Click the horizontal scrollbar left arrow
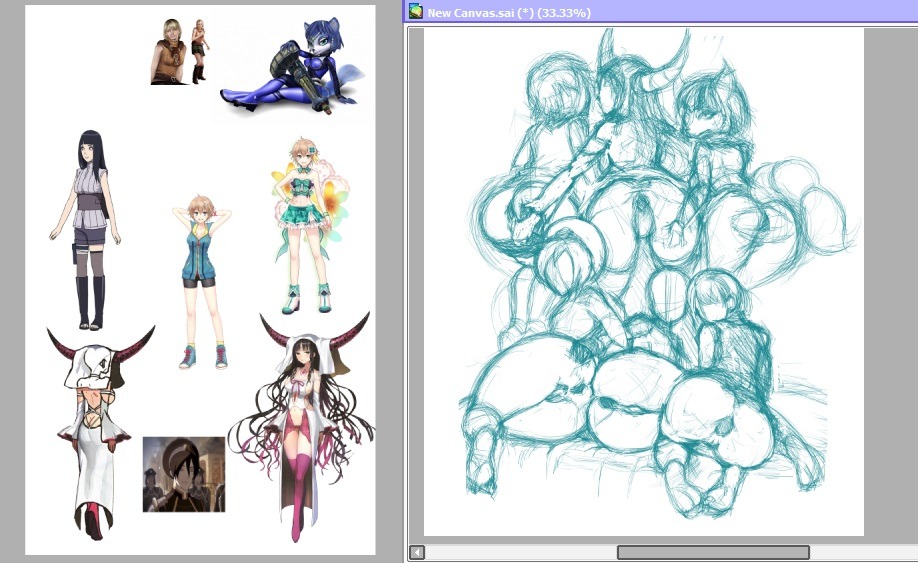Screen dimensions: 918x563 [x=417, y=552]
